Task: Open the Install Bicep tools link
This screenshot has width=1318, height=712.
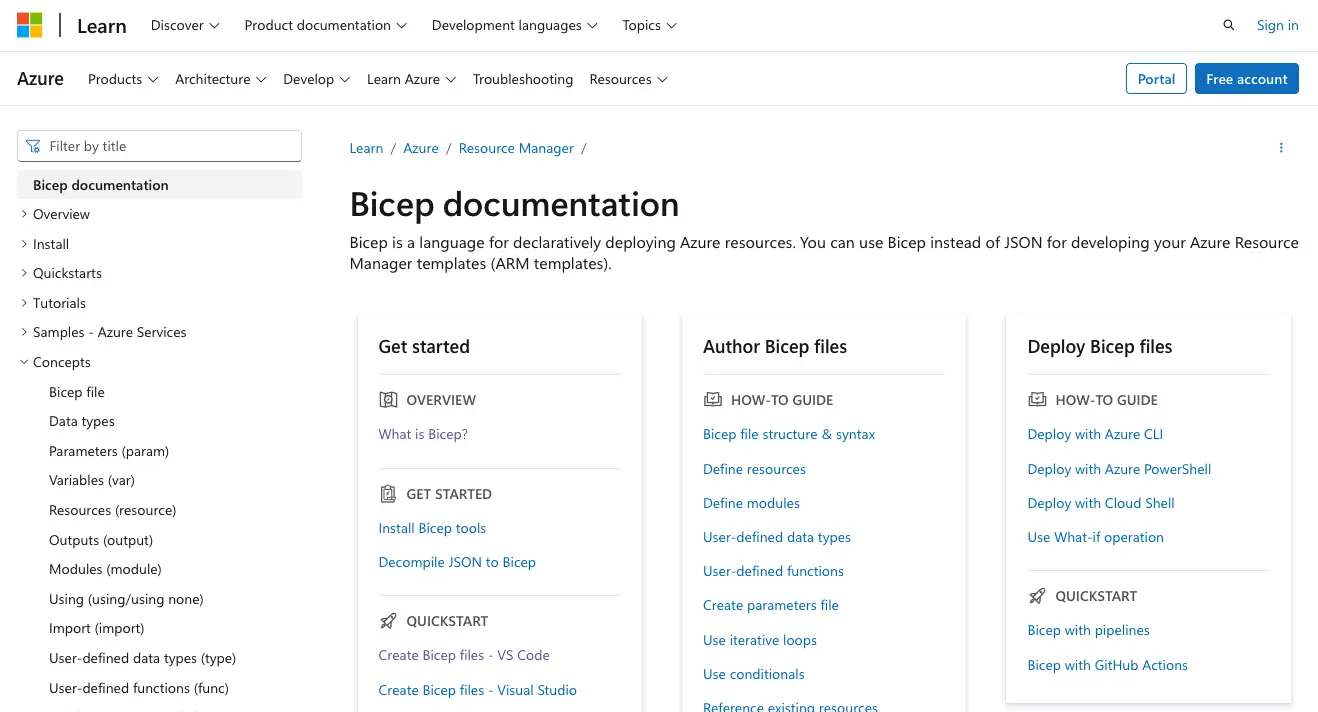Action: (x=432, y=528)
